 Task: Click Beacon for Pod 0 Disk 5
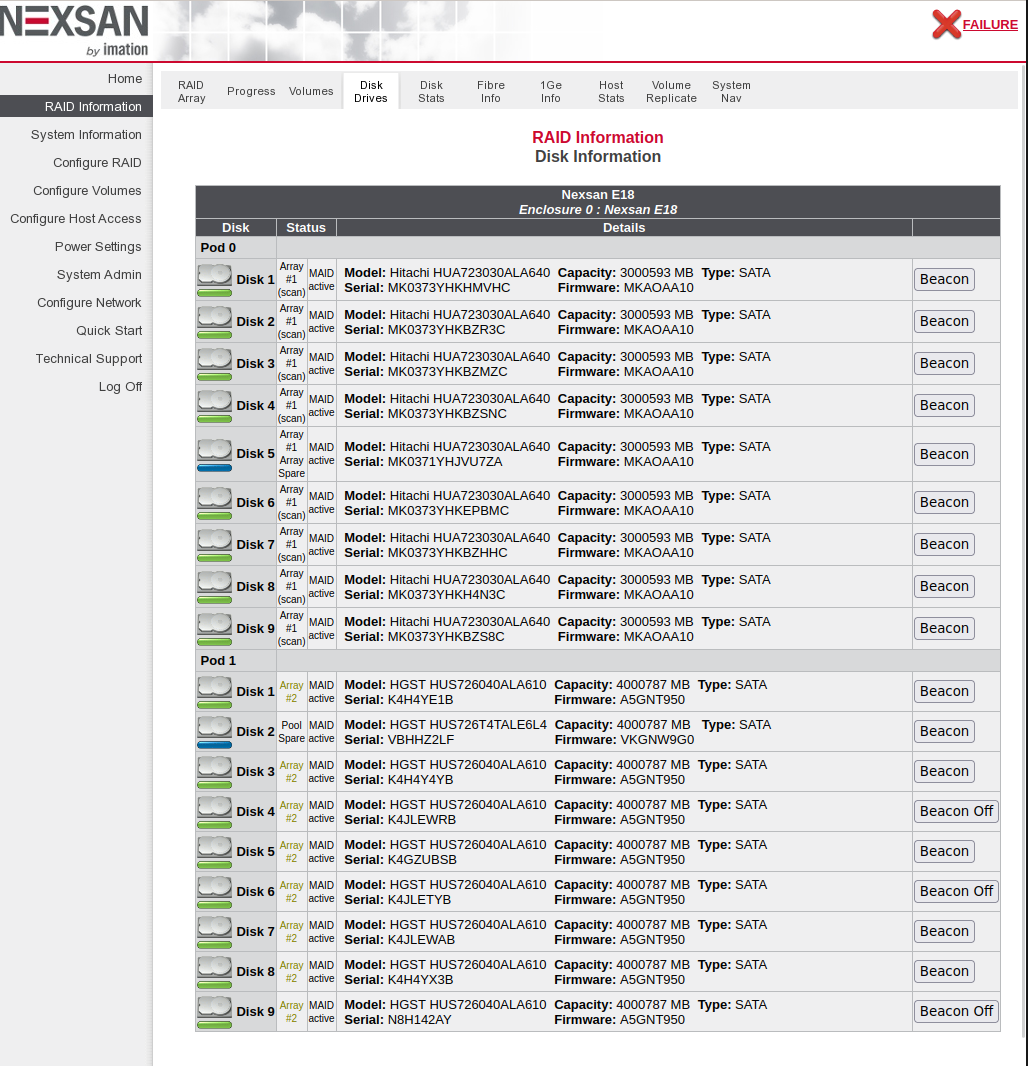click(944, 454)
